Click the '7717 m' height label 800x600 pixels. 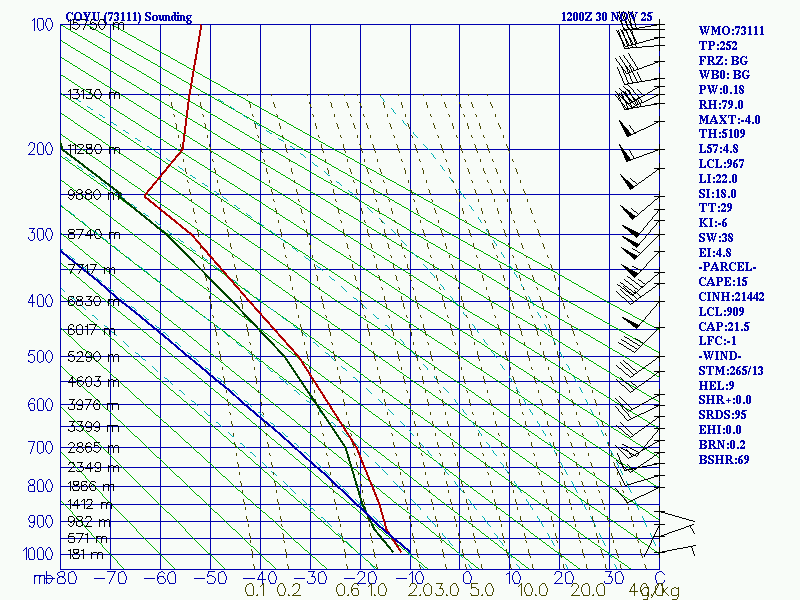tap(92, 270)
